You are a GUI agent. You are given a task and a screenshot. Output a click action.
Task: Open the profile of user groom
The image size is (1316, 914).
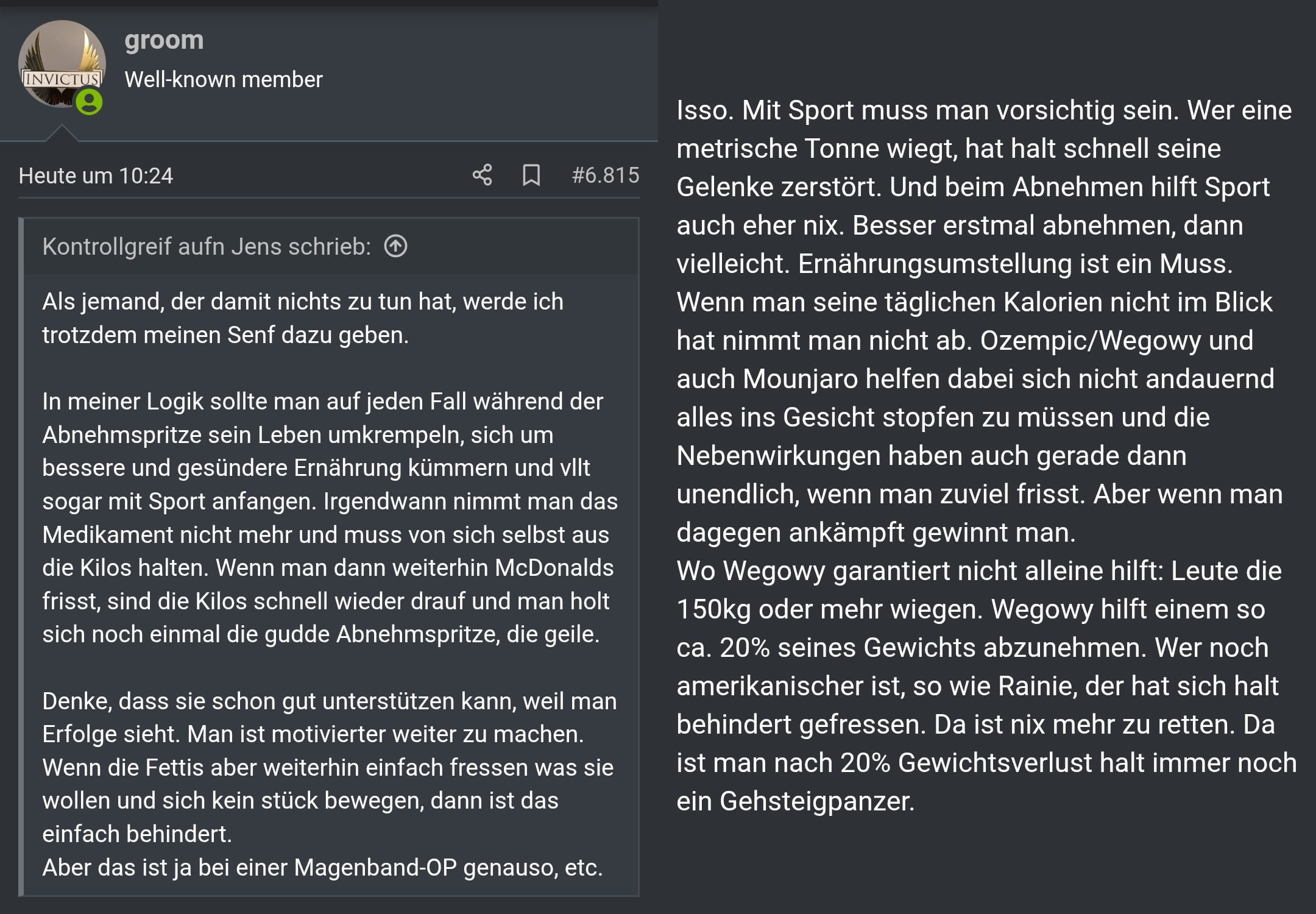click(164, 40)
